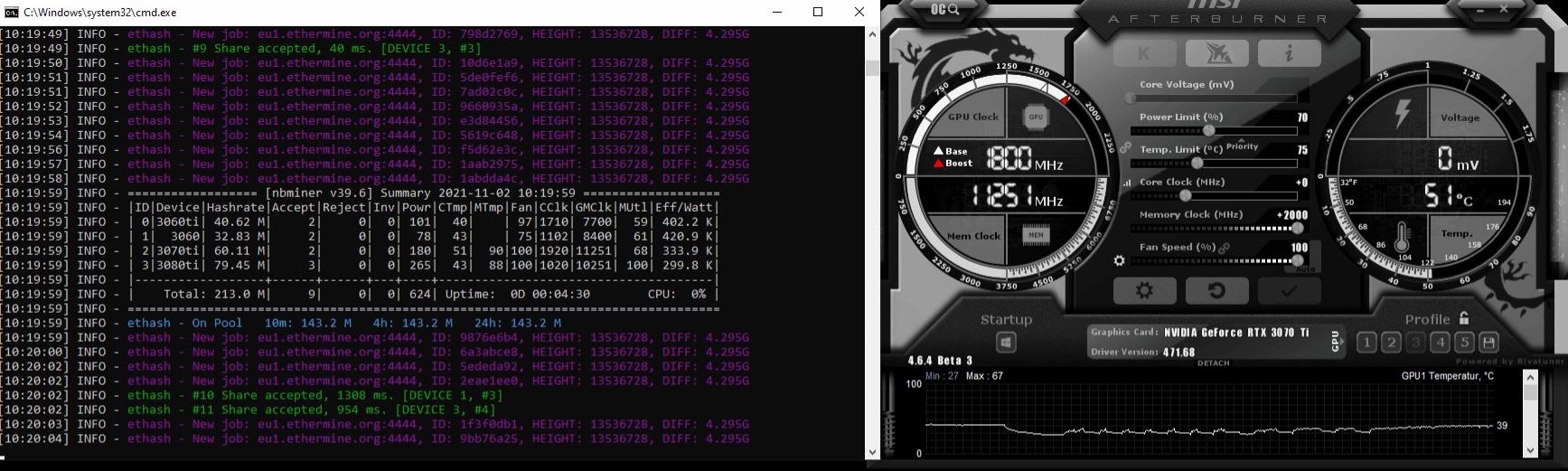The width and height of the screenshot is (1568, 471).
Task: Toggle the power/temp limit link icon
Action: point(1125,146)
